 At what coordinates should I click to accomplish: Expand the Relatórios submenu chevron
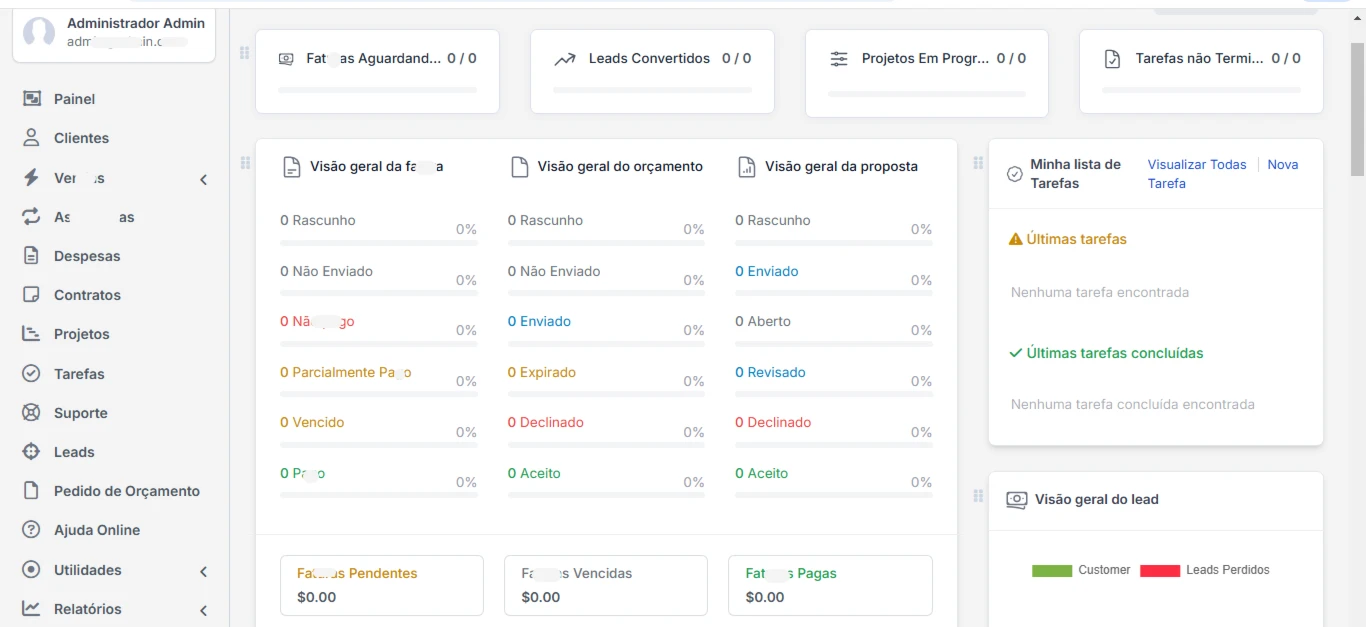203,610
